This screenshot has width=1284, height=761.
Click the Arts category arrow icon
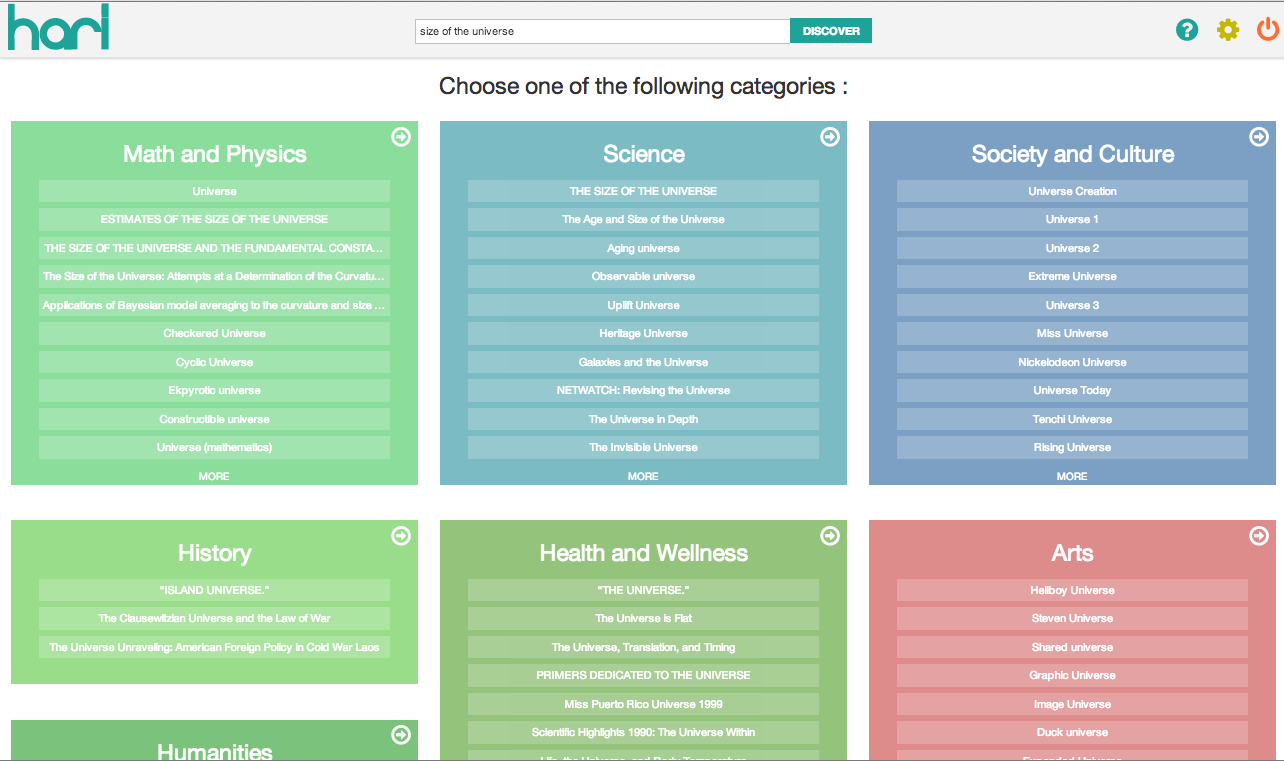tap(1259, 536)
